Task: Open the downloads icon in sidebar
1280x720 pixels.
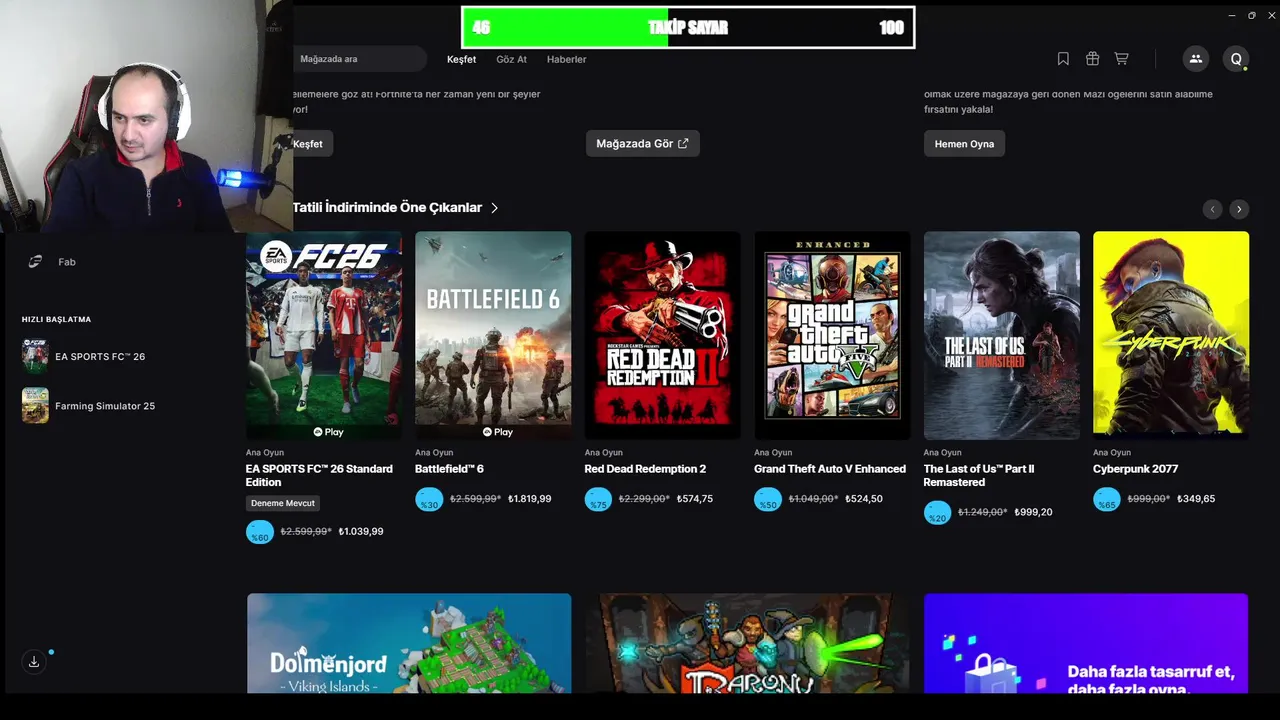Action: pos(34,661)
